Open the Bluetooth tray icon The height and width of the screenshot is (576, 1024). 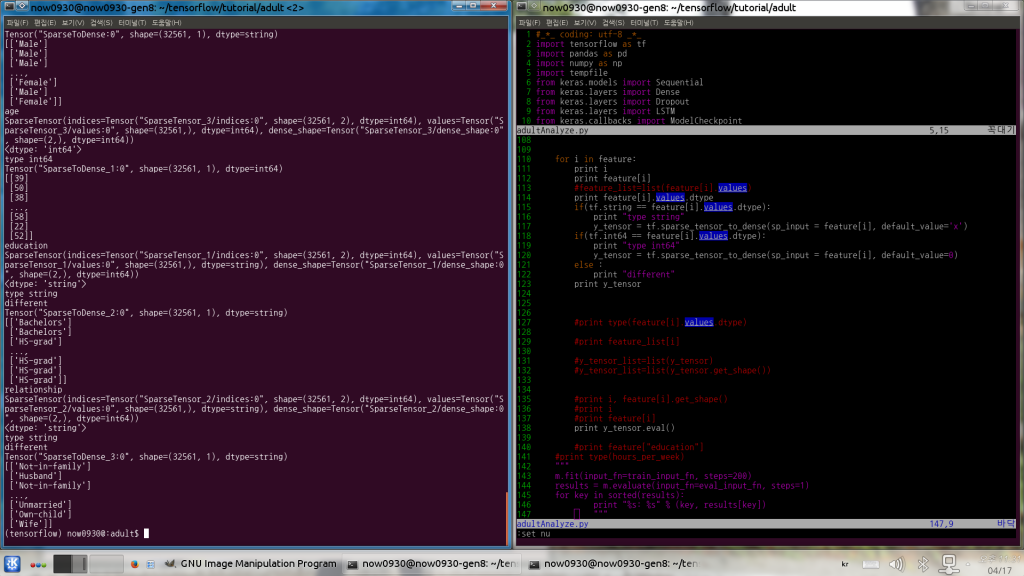[x=924, y=565]
